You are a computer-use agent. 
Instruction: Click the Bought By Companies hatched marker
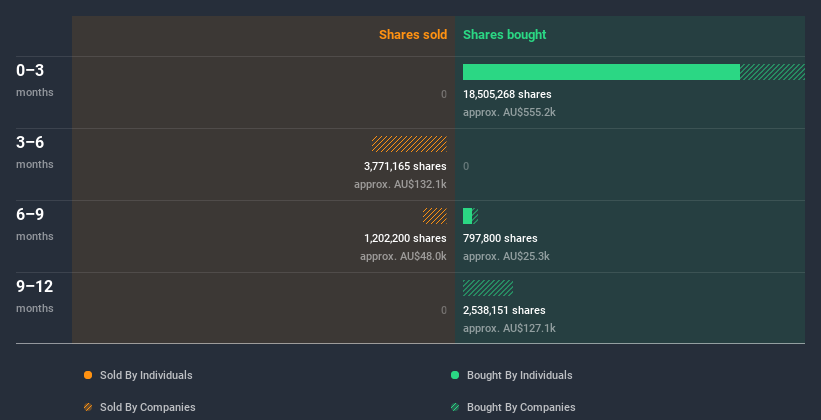pos(455,407)
